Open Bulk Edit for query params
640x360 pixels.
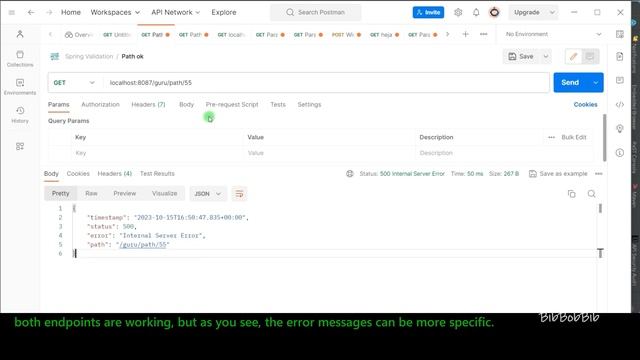point(574,138)
